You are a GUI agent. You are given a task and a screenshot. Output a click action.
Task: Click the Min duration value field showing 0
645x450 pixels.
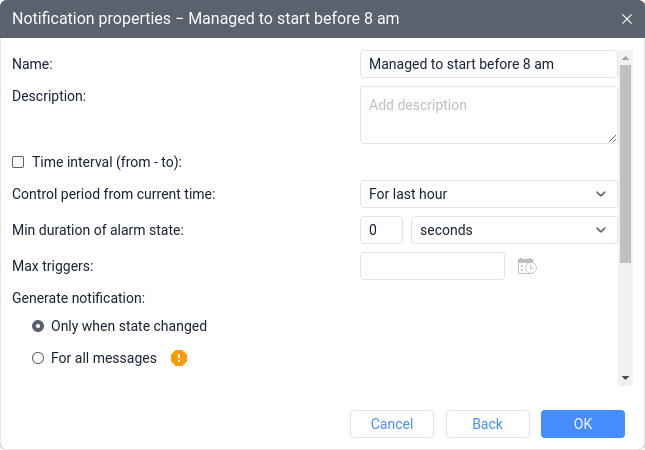(380, 230)
